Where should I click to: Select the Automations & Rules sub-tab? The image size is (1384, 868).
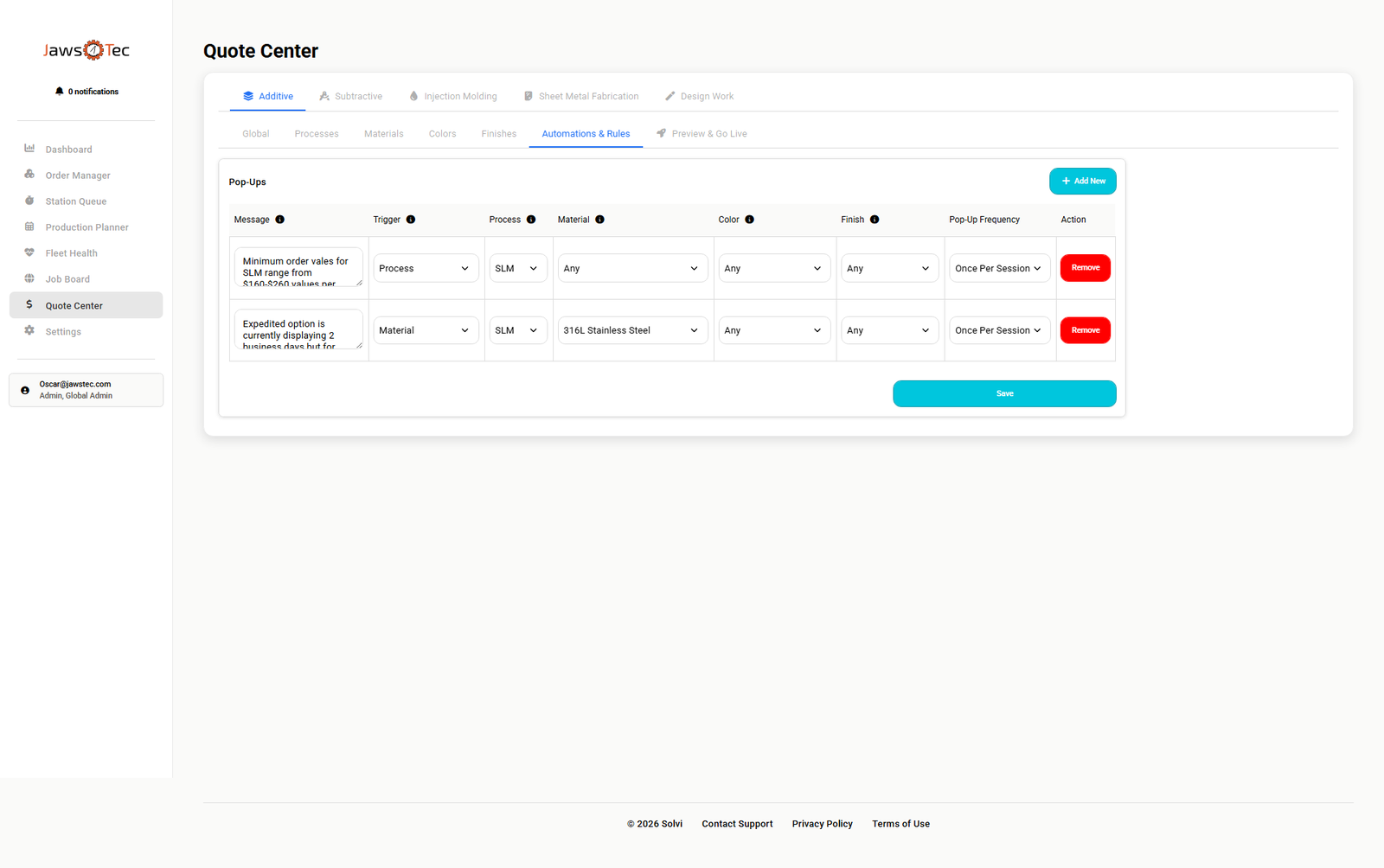point(586,133)
